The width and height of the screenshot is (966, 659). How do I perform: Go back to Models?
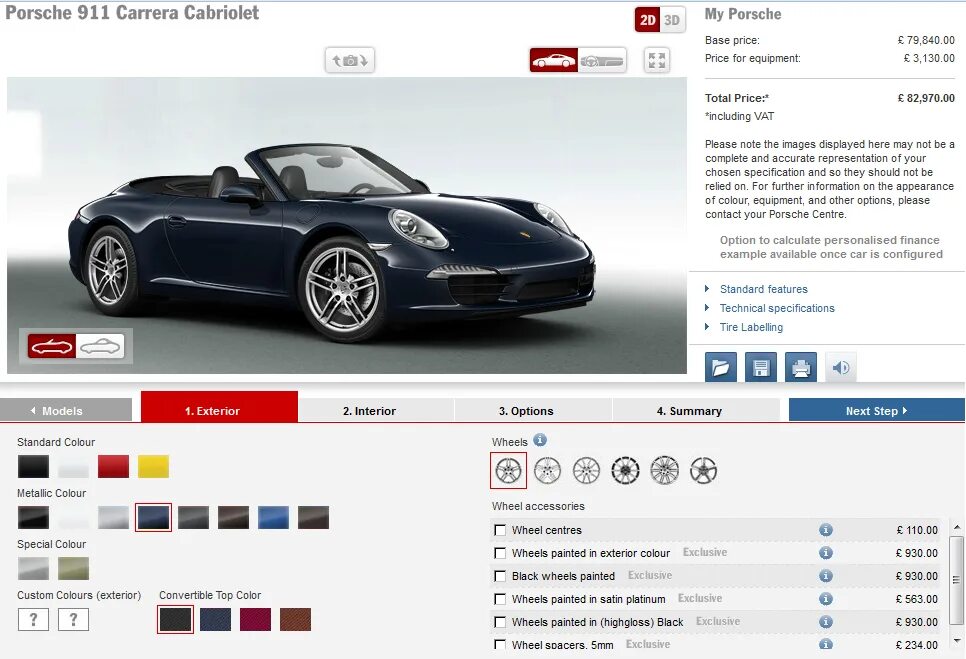click(x=66, y=410)
